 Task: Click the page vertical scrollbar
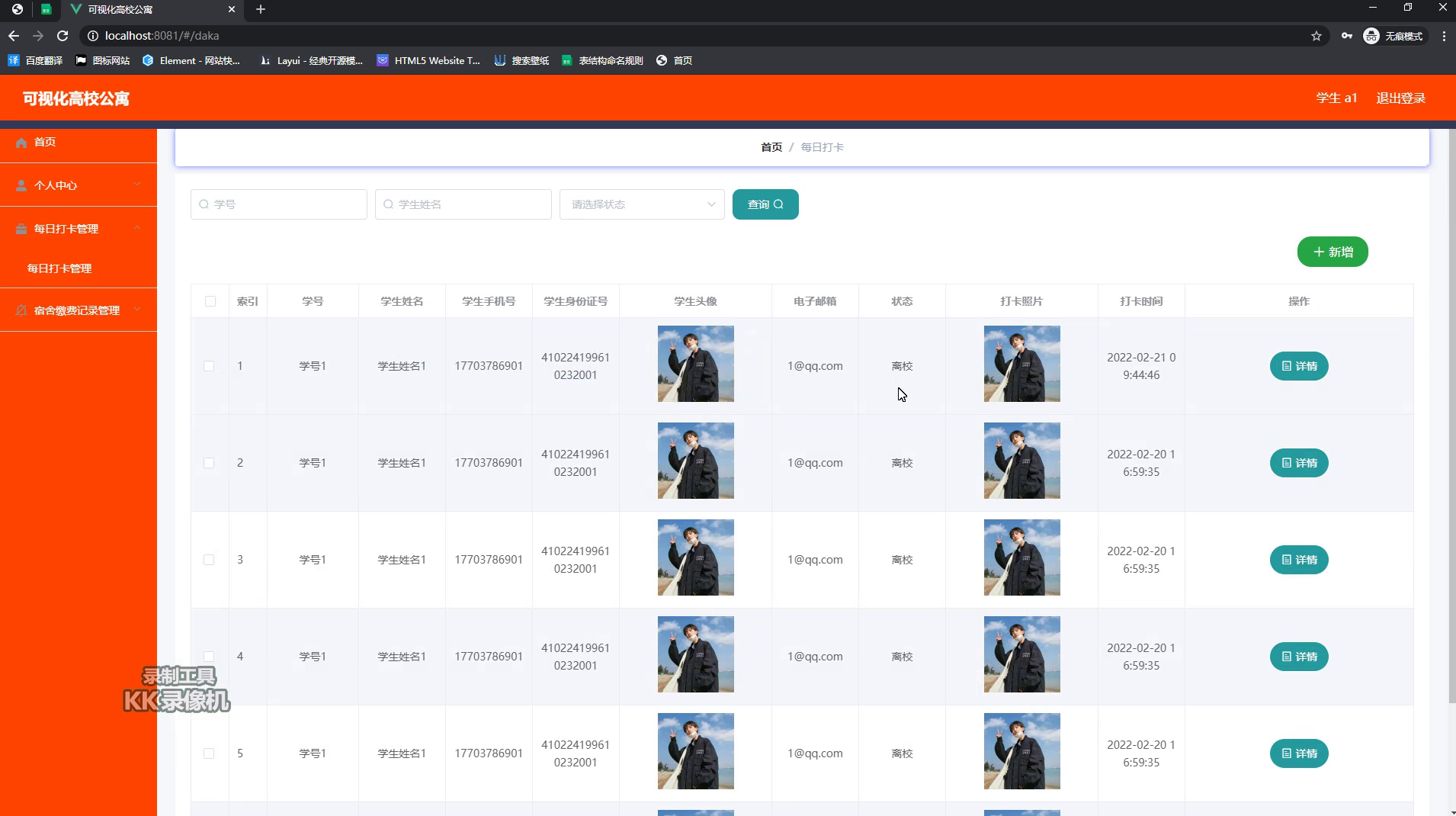pos(1451,416)
